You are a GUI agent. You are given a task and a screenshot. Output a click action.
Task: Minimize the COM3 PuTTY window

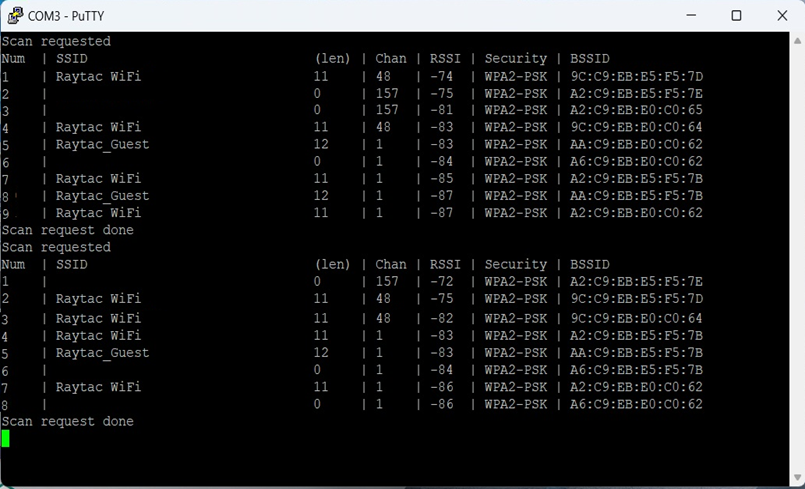pos(691,15)
